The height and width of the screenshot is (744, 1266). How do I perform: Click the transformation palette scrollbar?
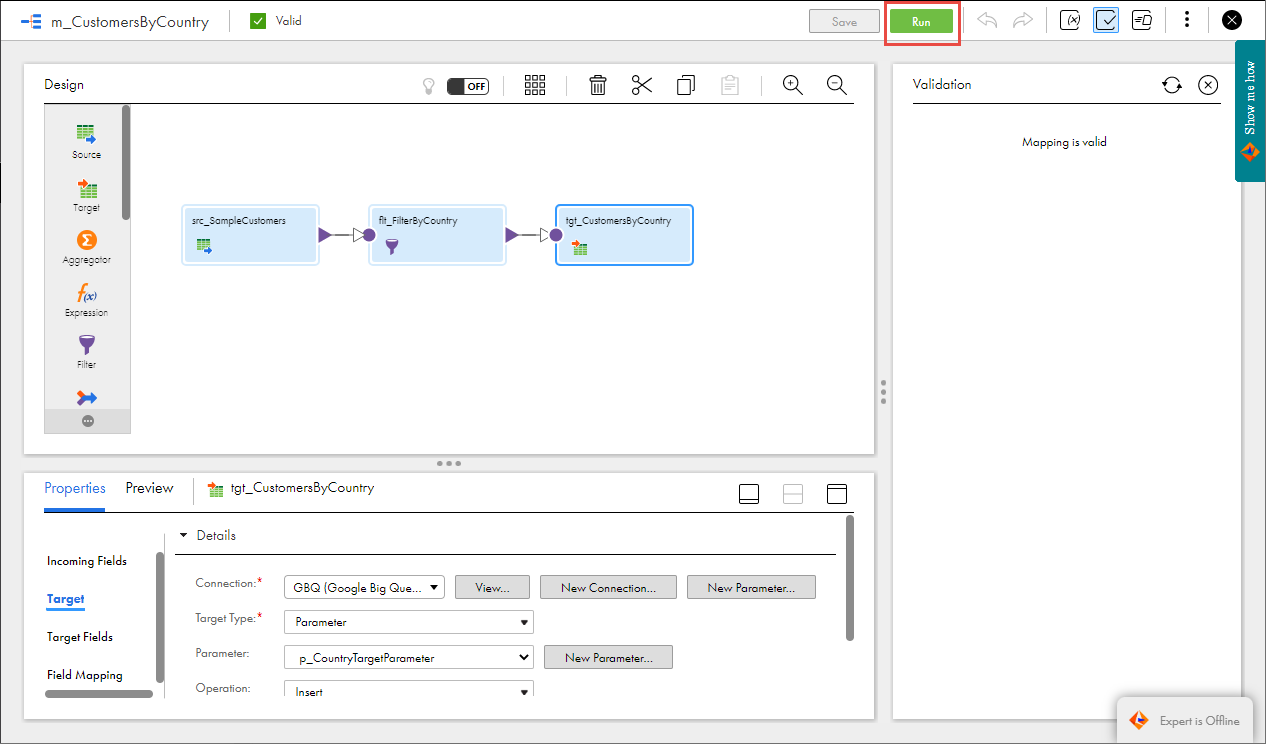point(126,162)
